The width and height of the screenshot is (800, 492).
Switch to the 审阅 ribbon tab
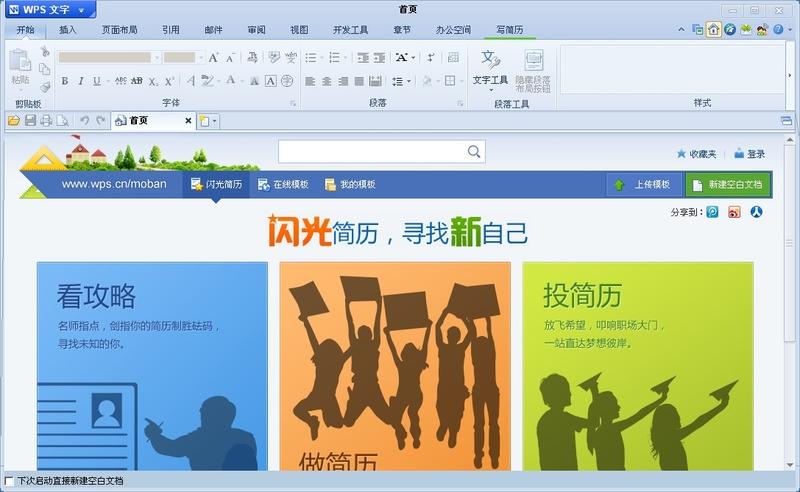point(256,30)
